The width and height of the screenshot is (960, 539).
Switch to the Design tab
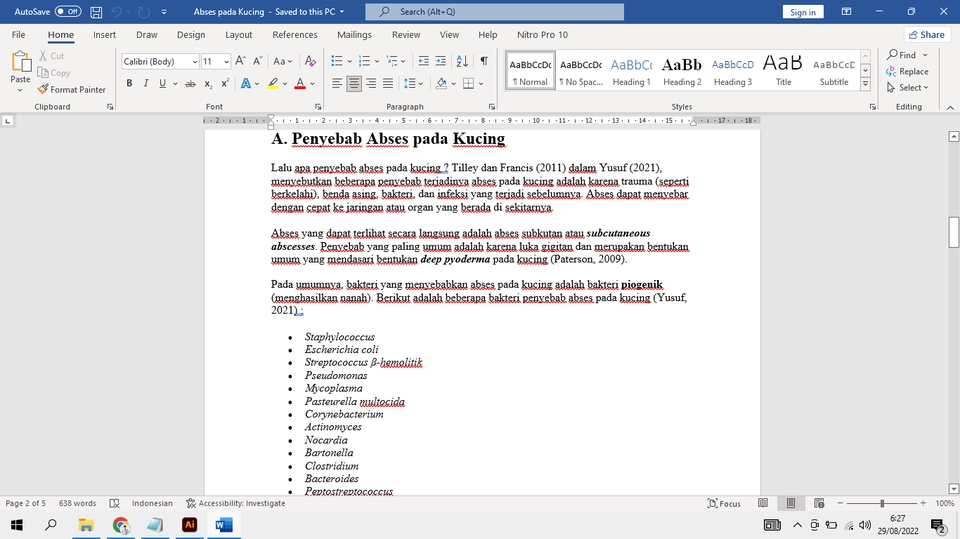point(191,35)
